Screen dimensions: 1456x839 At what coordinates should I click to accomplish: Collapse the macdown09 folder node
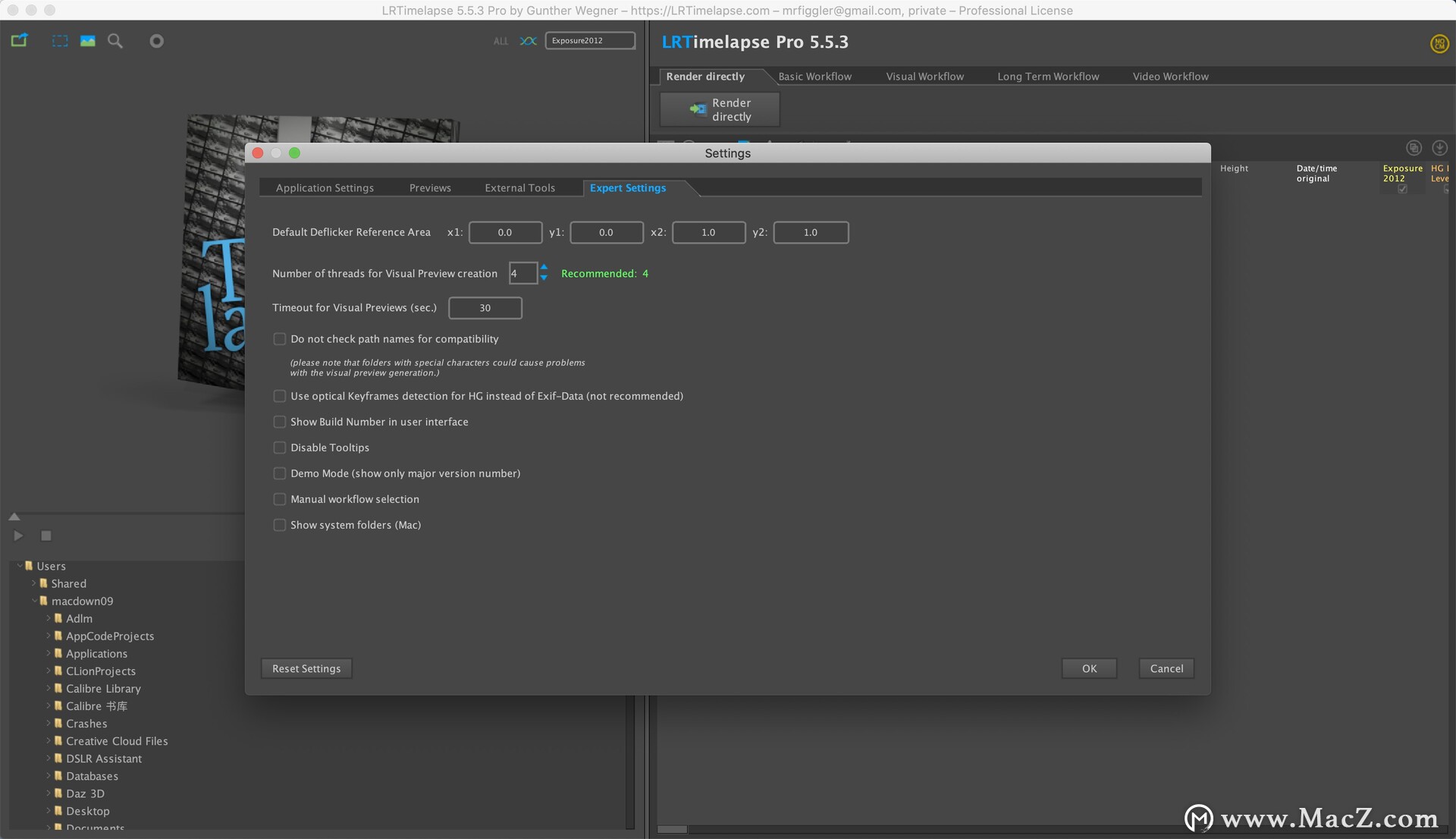tap(34, 601)
